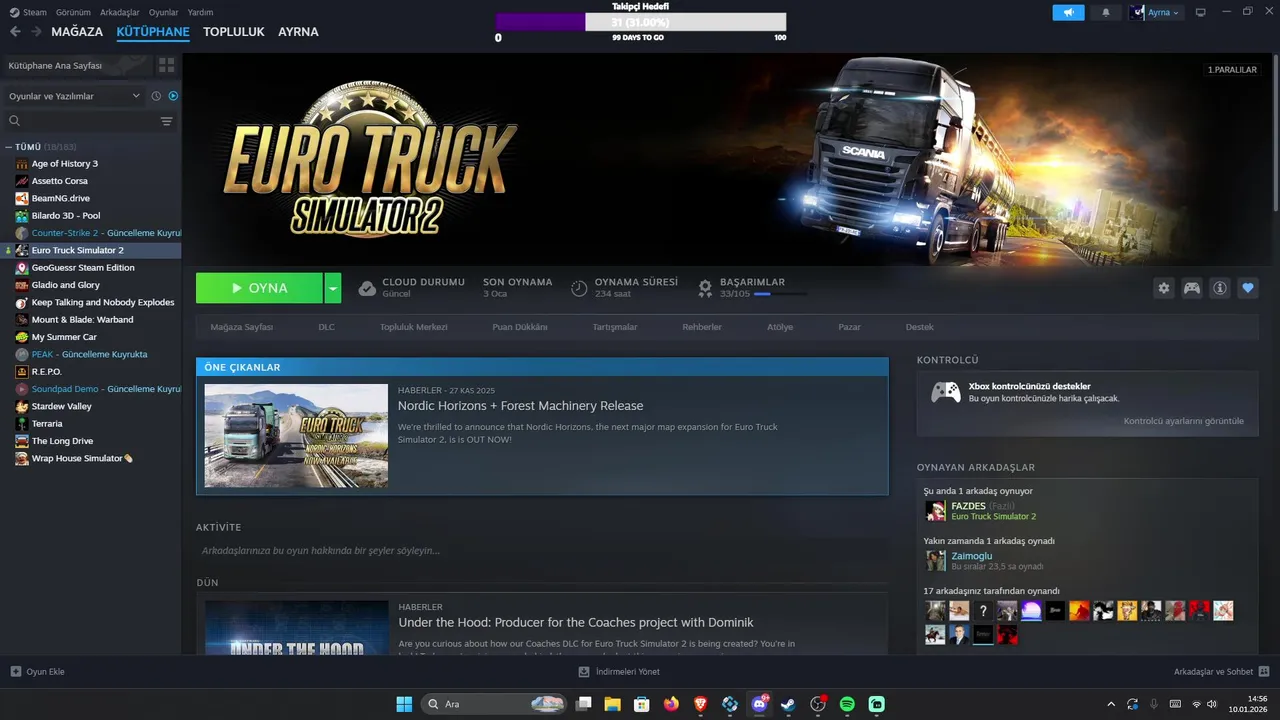The width and height of the screenshot is (1280, 720).
Task: Select BeamNG.drive in library list
Action: [x=61, y=198]
